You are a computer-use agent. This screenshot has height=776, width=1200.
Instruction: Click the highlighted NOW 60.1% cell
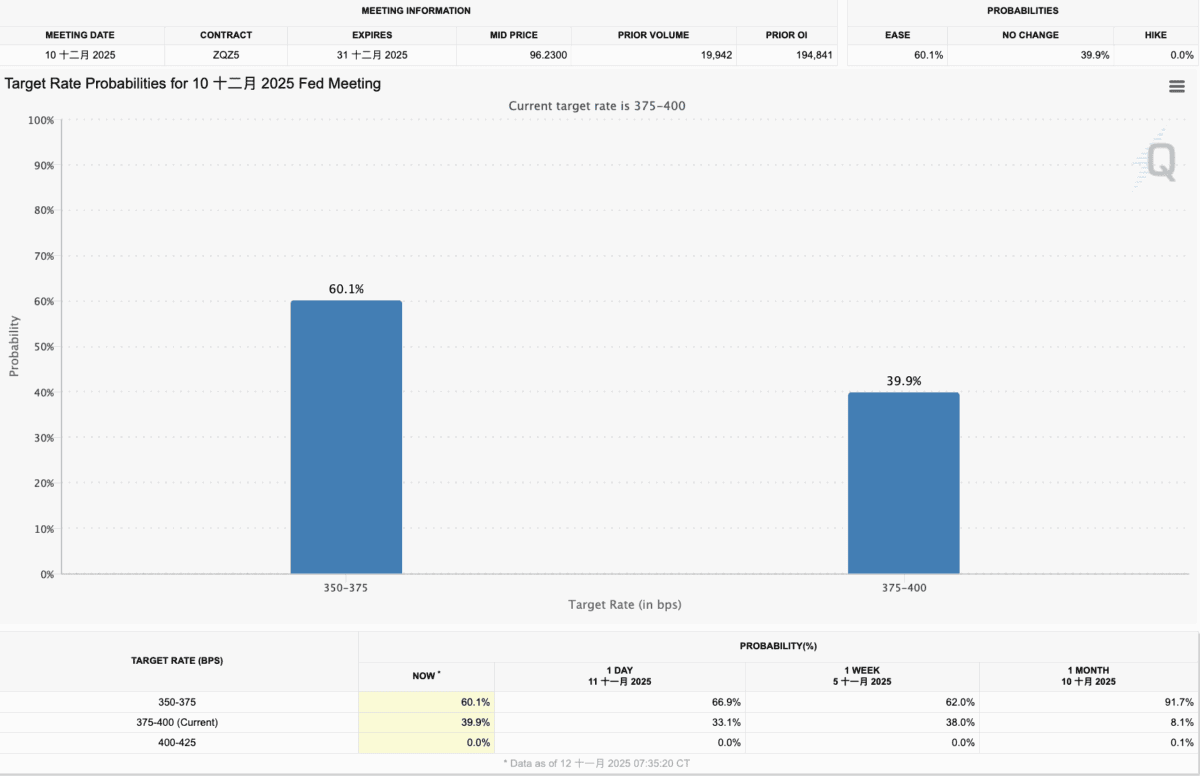[x=426, y=702]
